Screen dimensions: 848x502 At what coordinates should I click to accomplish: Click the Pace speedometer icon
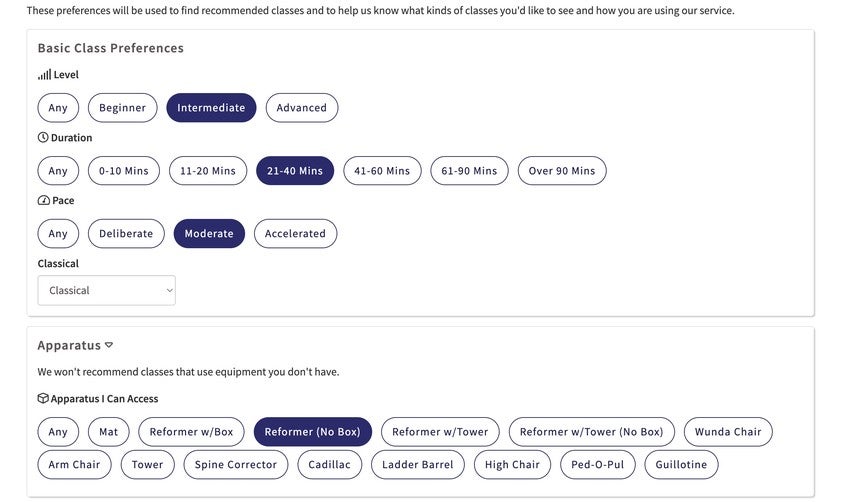(x=43, y=201)
